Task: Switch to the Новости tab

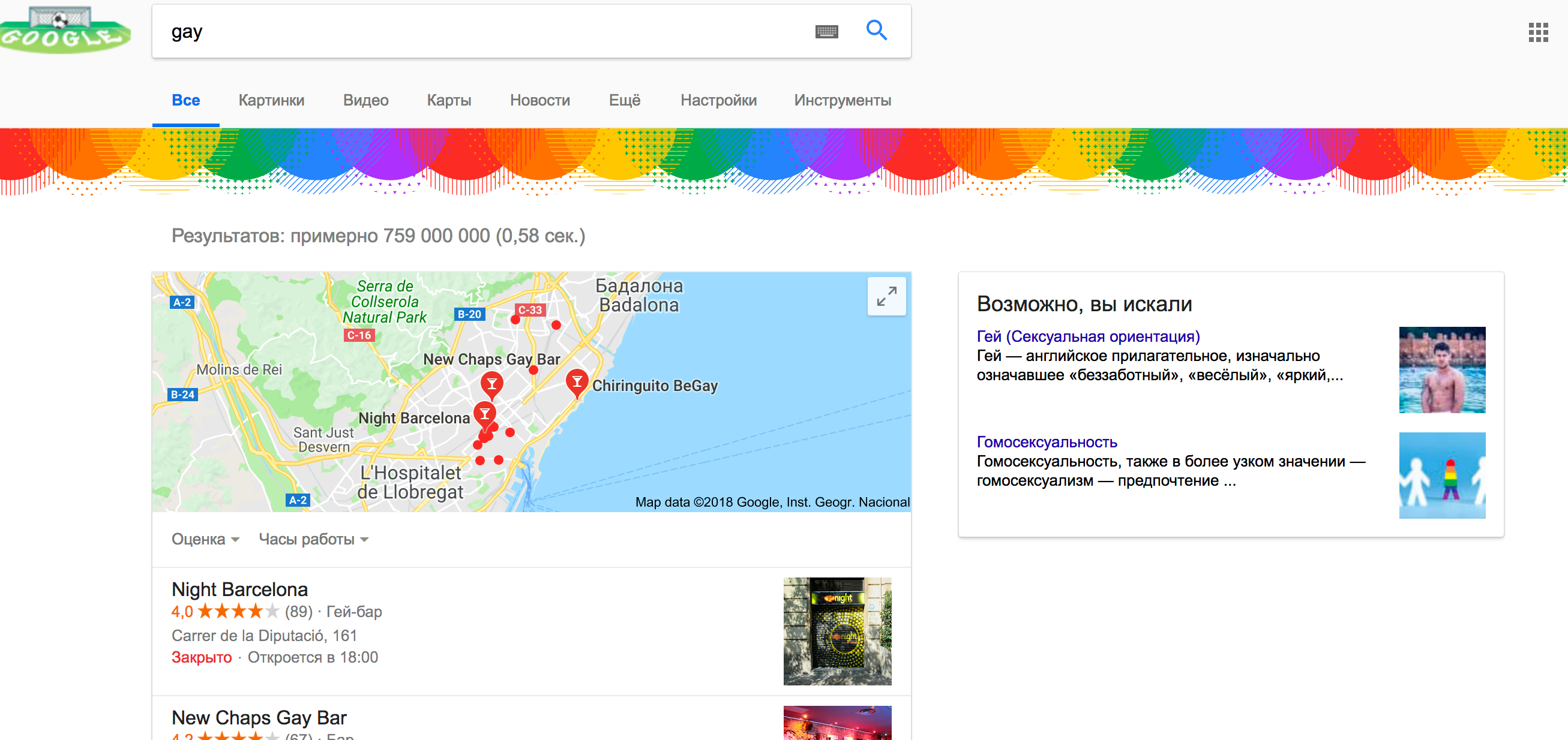Action: click(539, 100)
